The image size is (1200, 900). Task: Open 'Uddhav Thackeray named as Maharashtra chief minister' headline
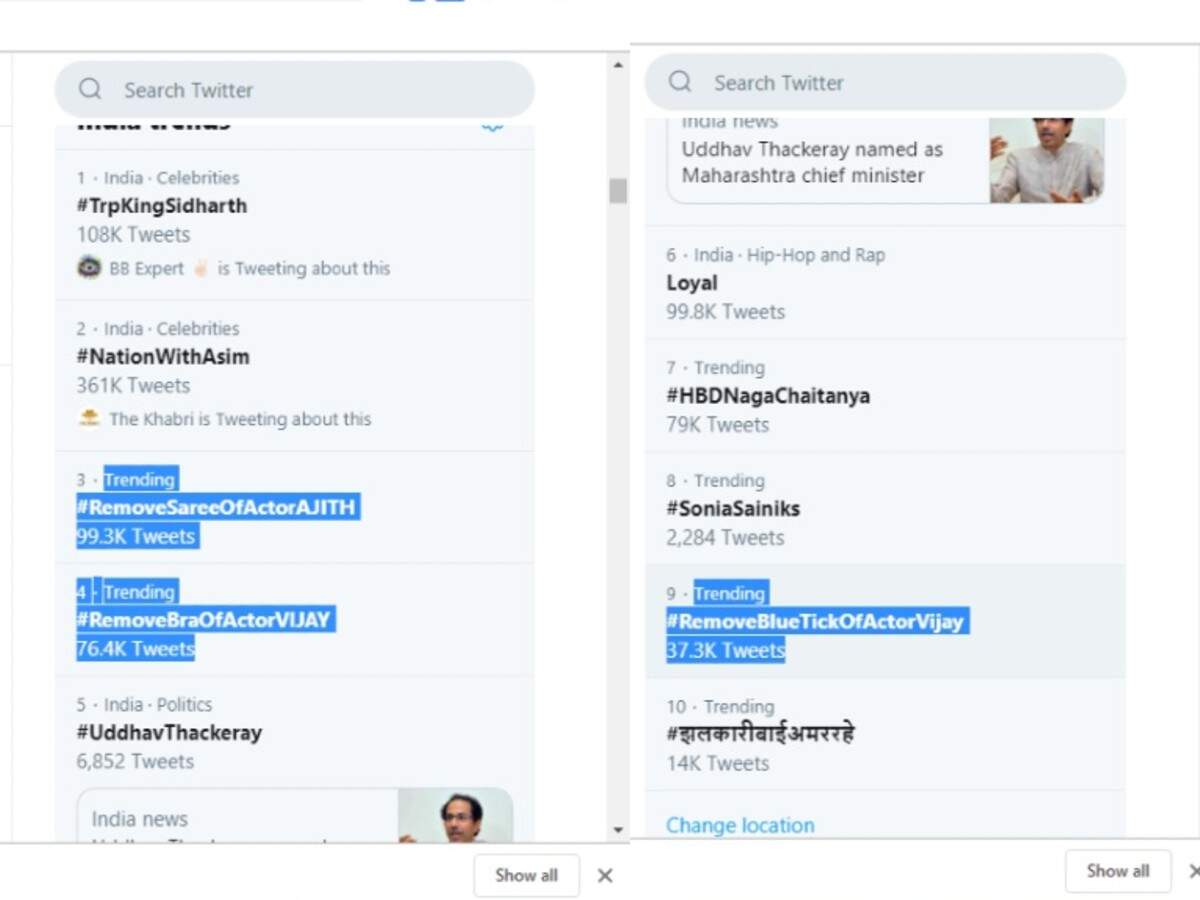812,162
